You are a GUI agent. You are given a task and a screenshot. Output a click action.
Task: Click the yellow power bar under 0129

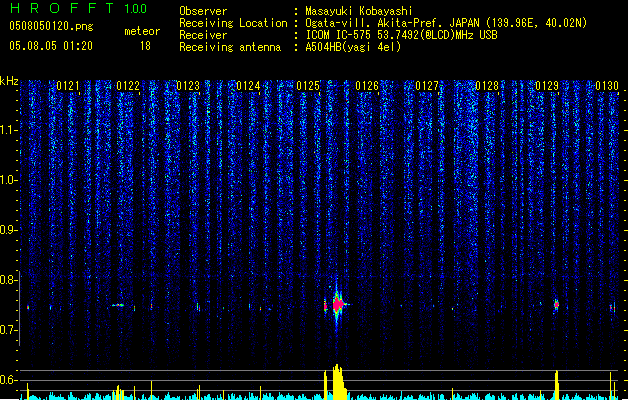[x=557, y=385]
